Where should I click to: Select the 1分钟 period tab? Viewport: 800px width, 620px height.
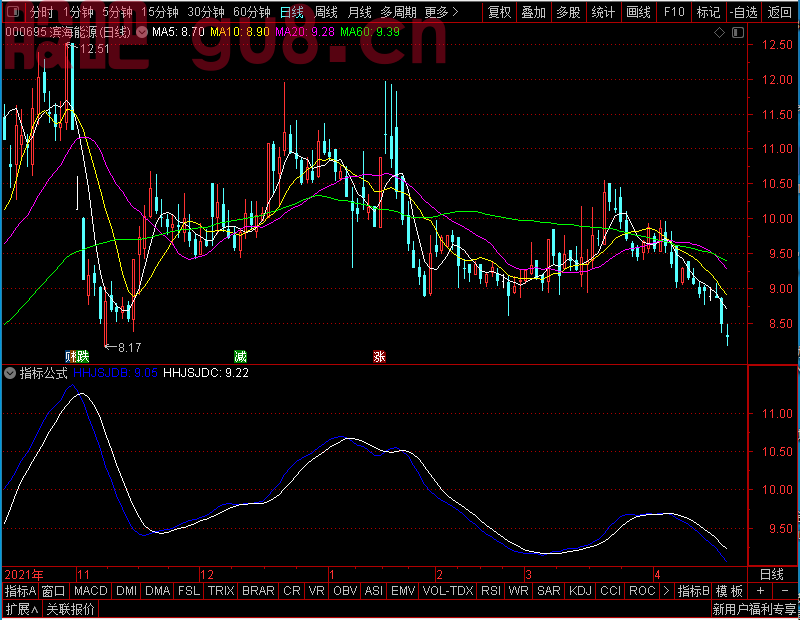click(79, 12)
